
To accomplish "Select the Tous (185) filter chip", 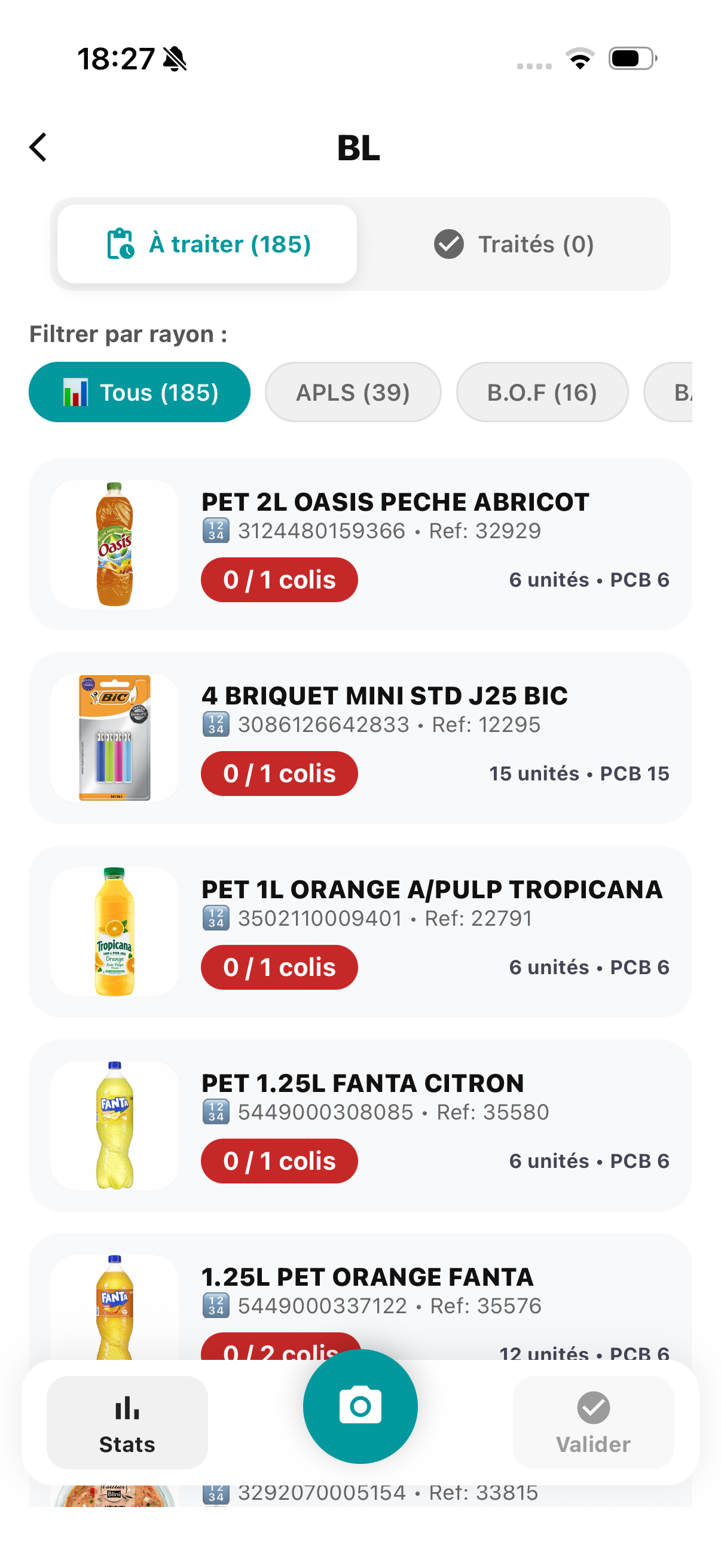I will coord(139,392).
